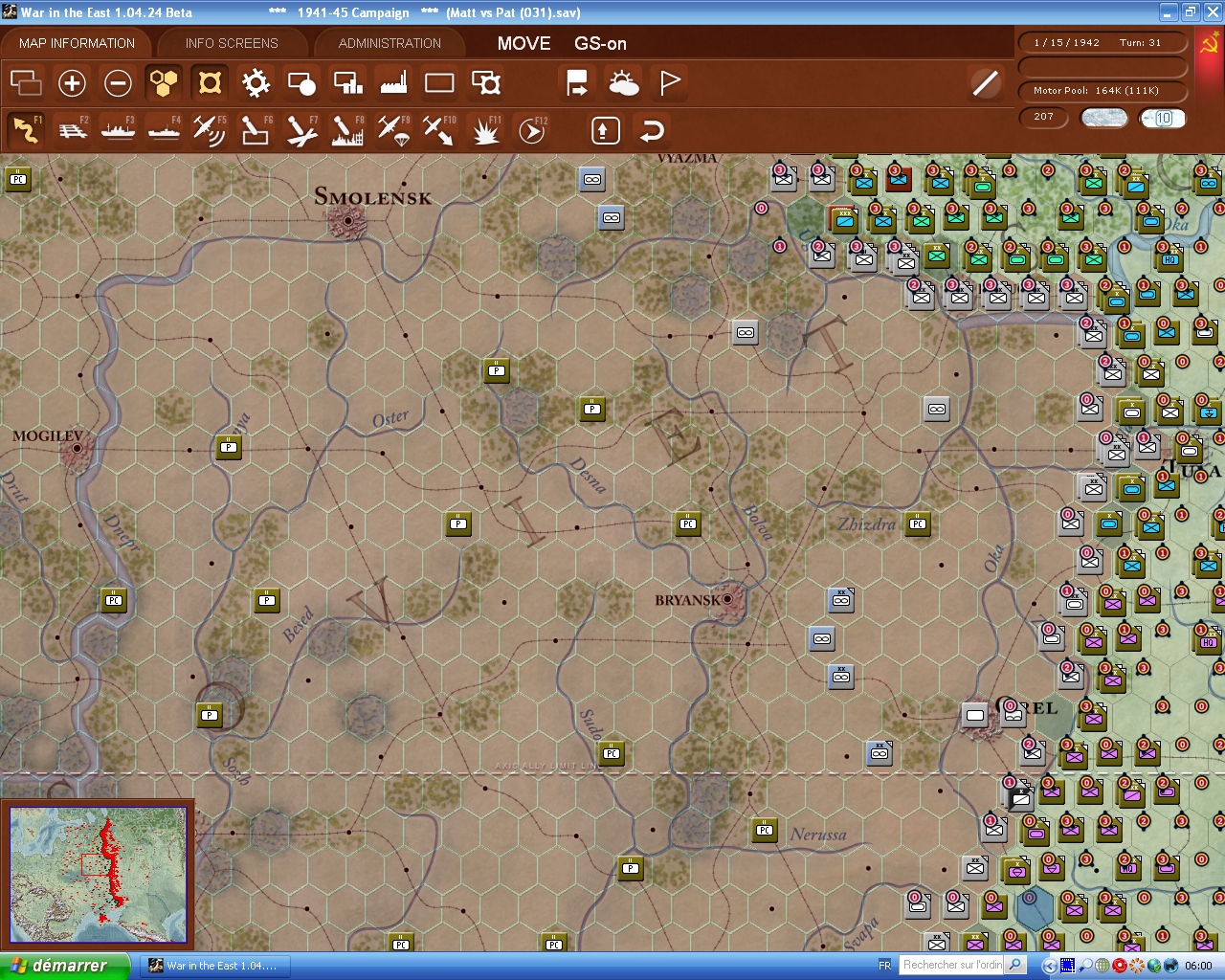The image size is (1225, 980).
Task: Select Move mode (F1)
Action: pyautogui.click(x=26, y=130)
